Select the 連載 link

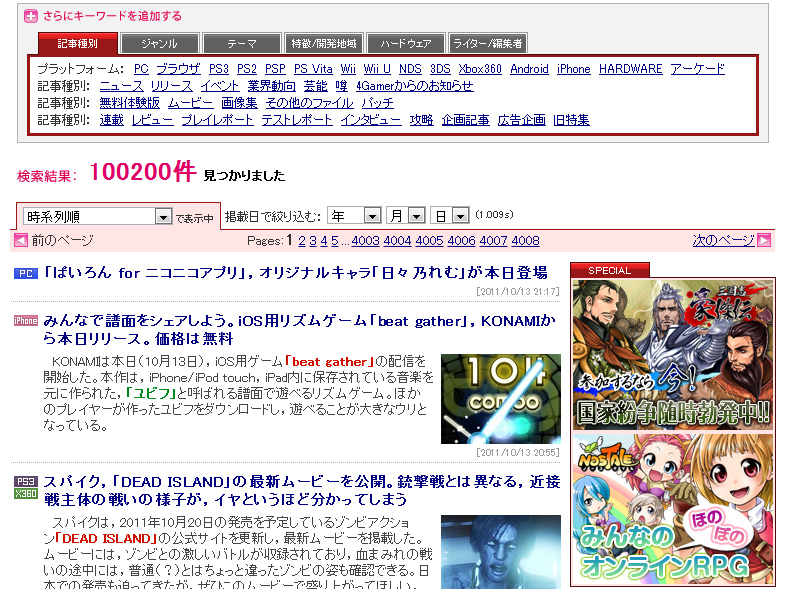(x=112, y=120)
